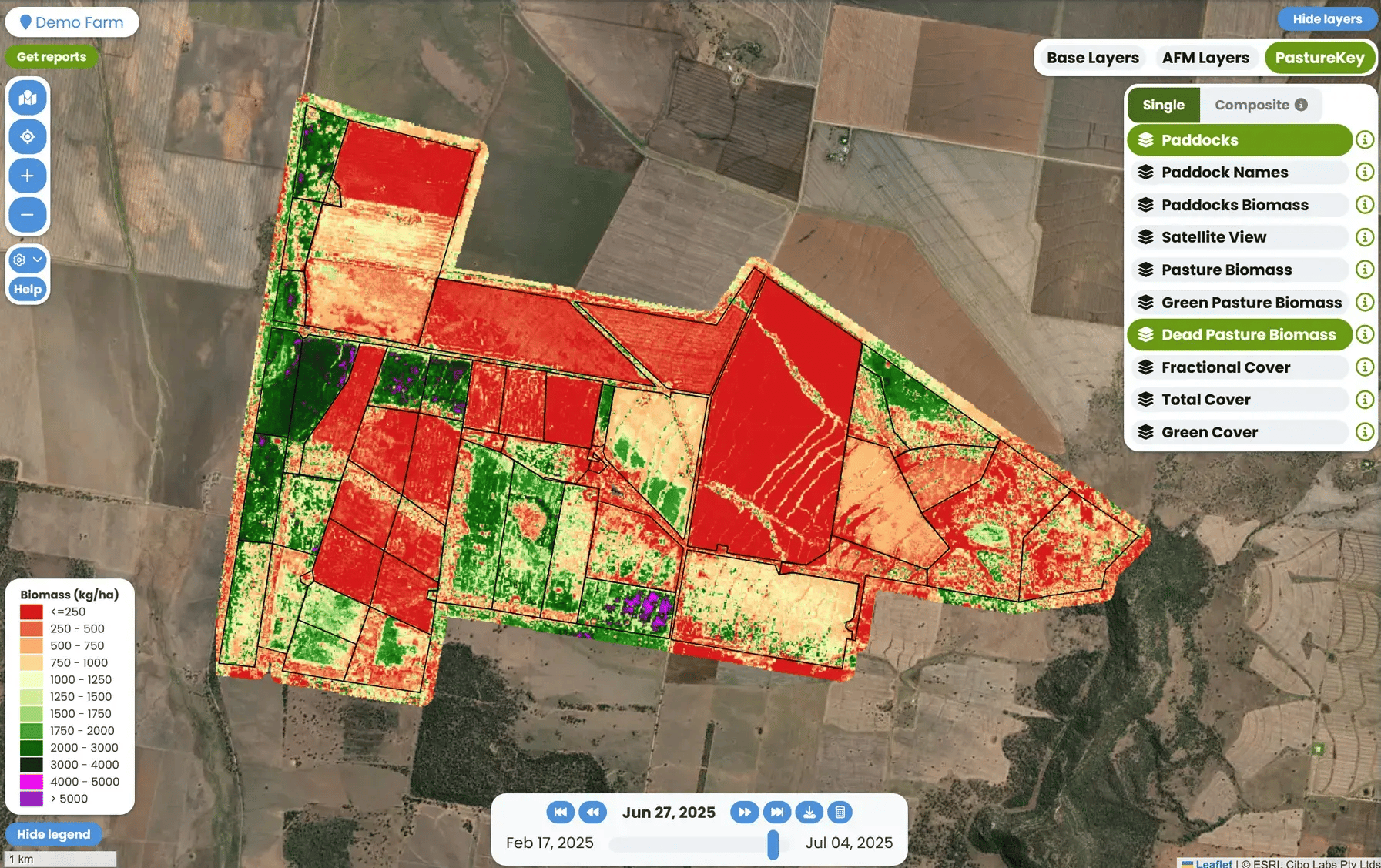
Task: Click the Hide legend button
Action: coord(53,834)
